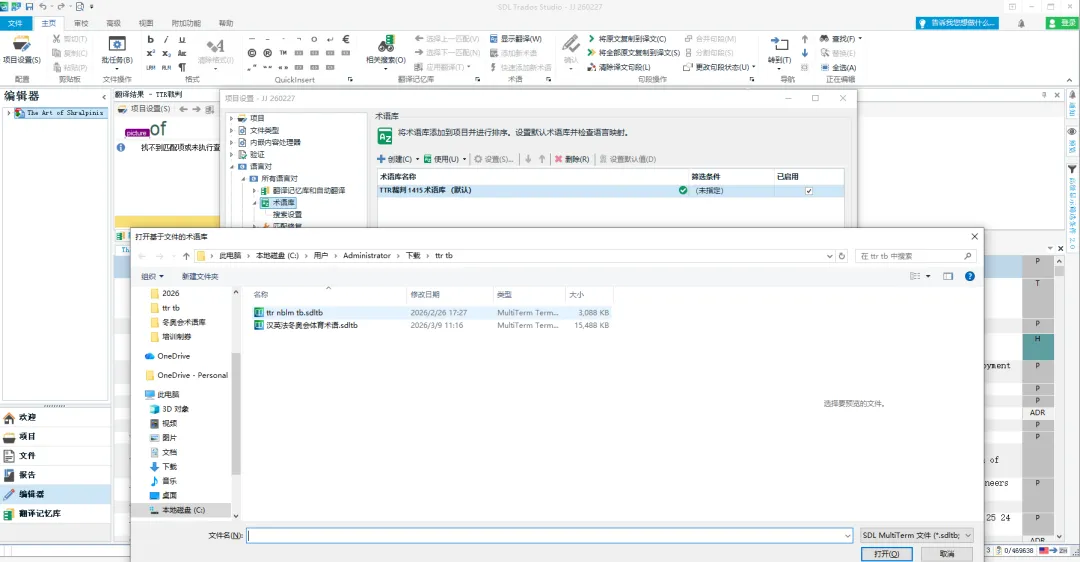Open the File (文件) ribbon tab
Image resolution: width=1080 pixels, height=562 pixels.
click(x=15, y=23)
